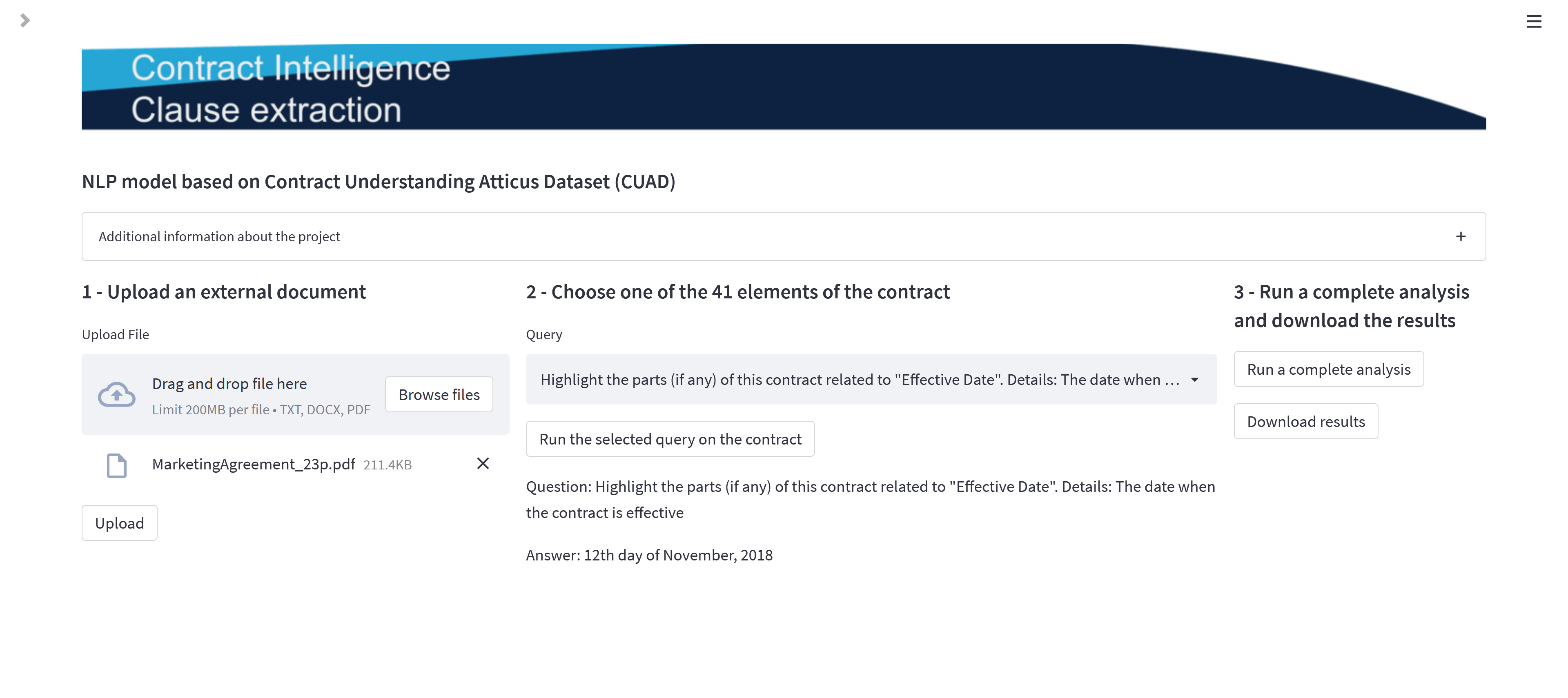Expand the sidebar with the chevron arrow

coord(24,21)
